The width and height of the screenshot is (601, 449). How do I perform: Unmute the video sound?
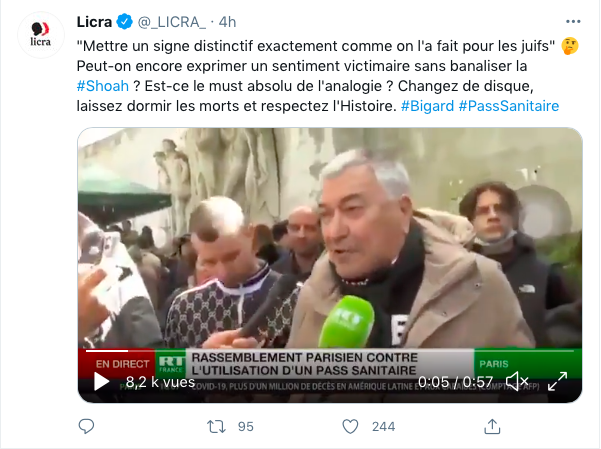tap(517, 382)
